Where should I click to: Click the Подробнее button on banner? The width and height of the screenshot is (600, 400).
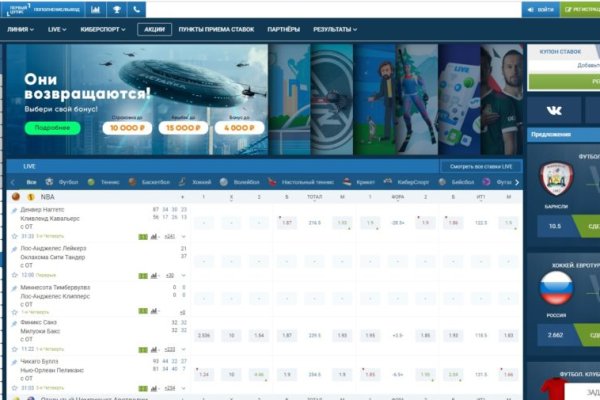(51, 128)
